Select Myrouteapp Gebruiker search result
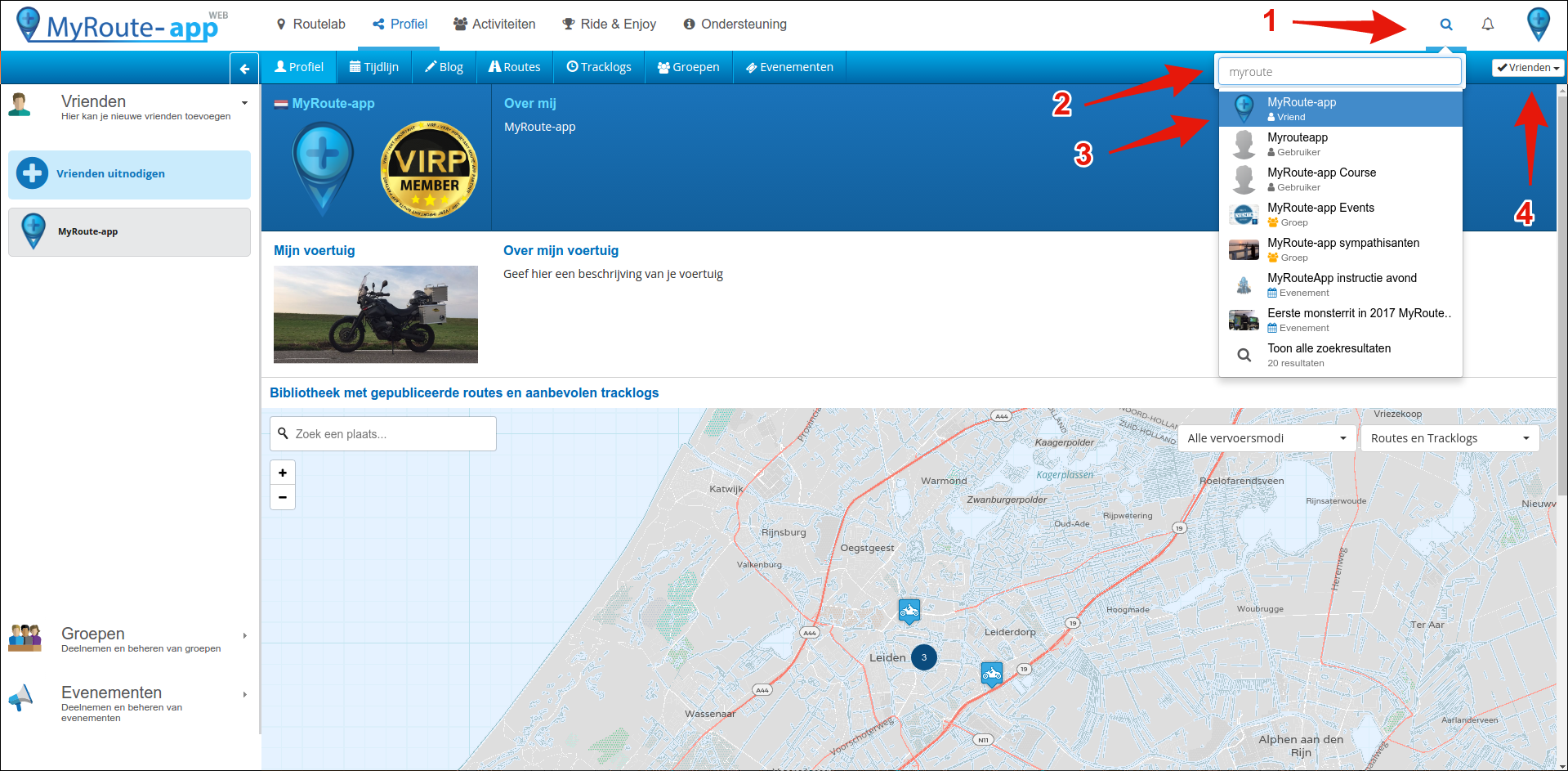 [1340, 144]
